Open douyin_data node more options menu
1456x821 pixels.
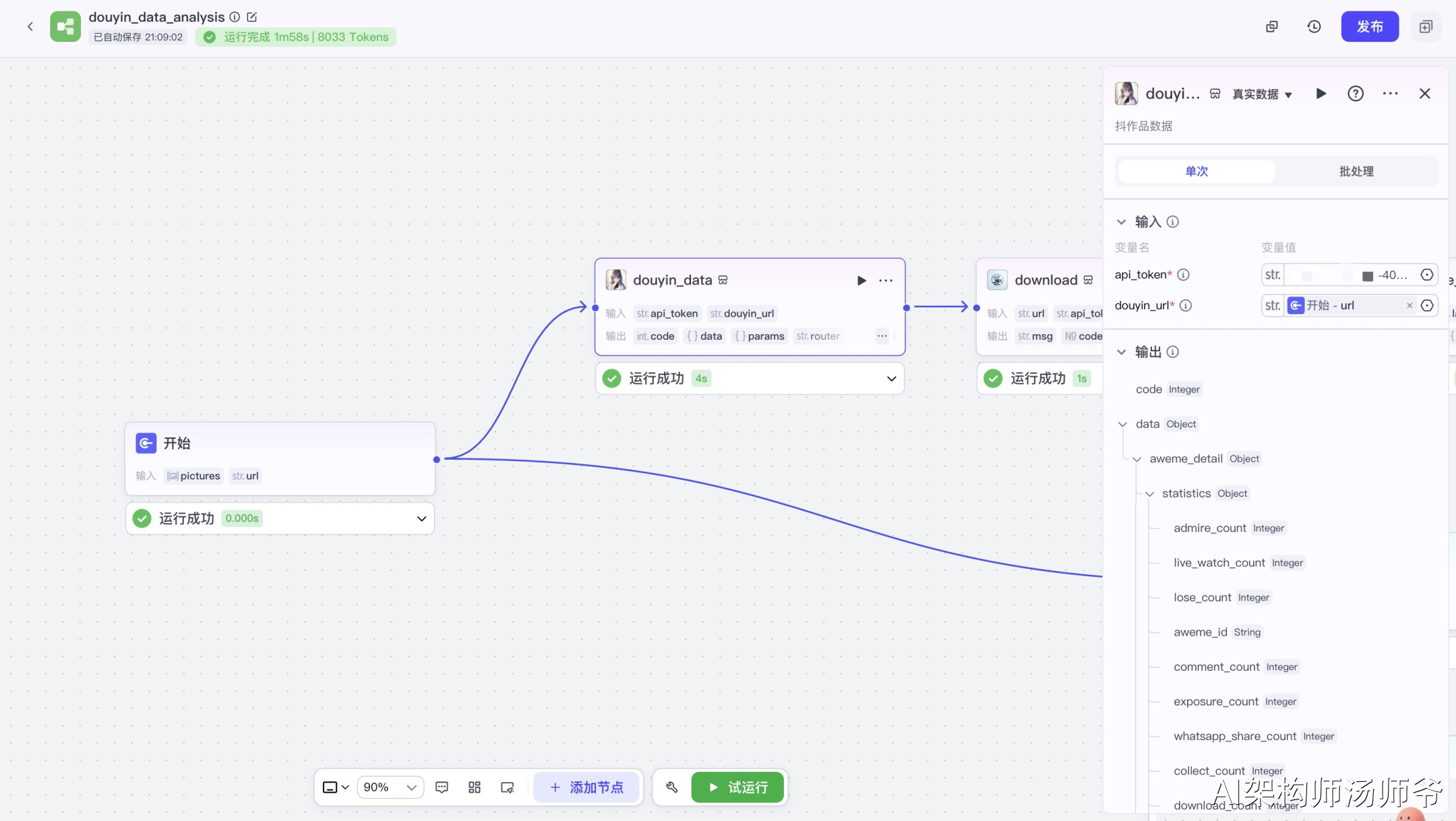pyautogui.click(x=886, y=280)
